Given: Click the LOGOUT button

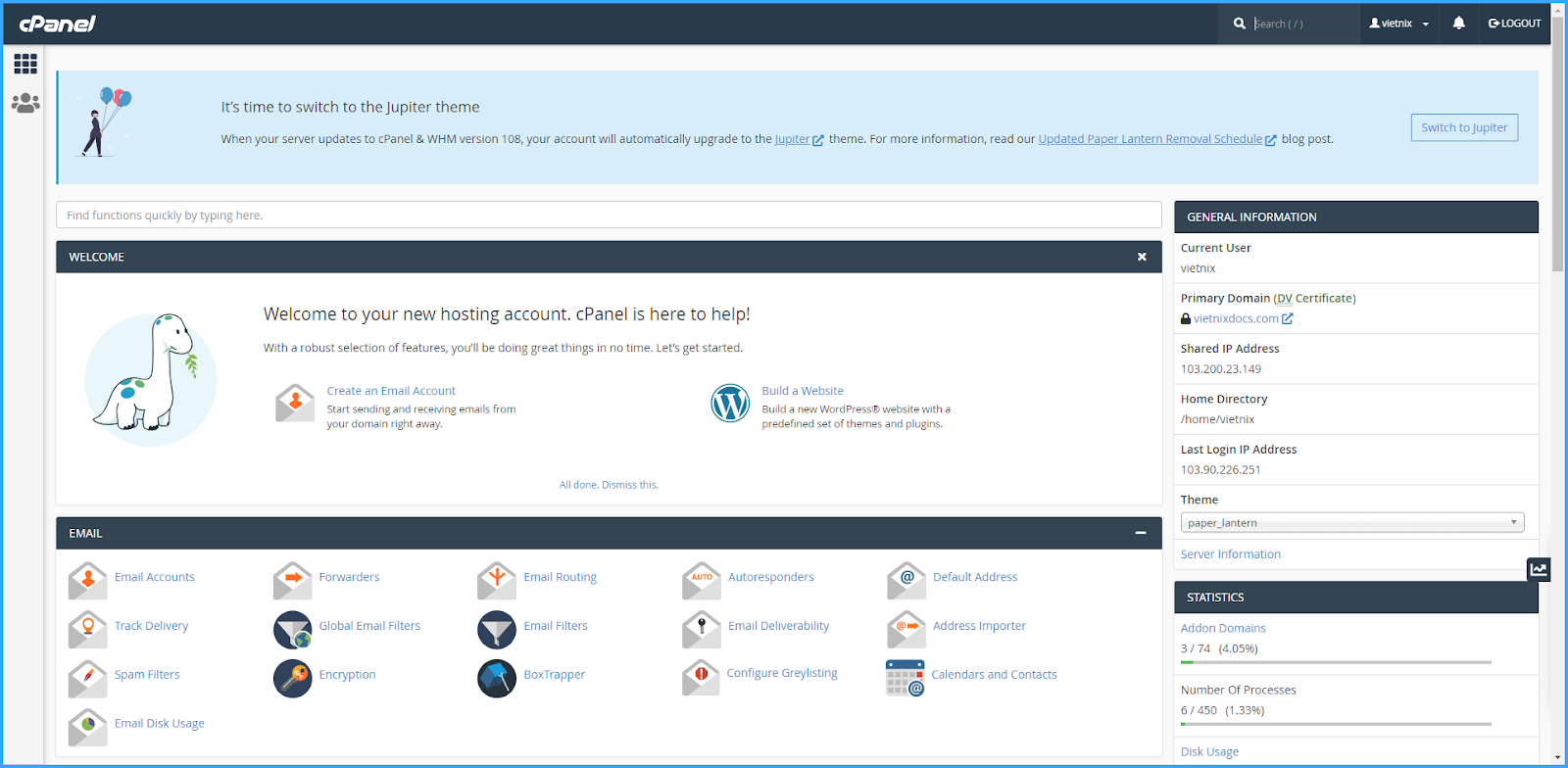Looking at the screenshot, I should coord(1514,24).
